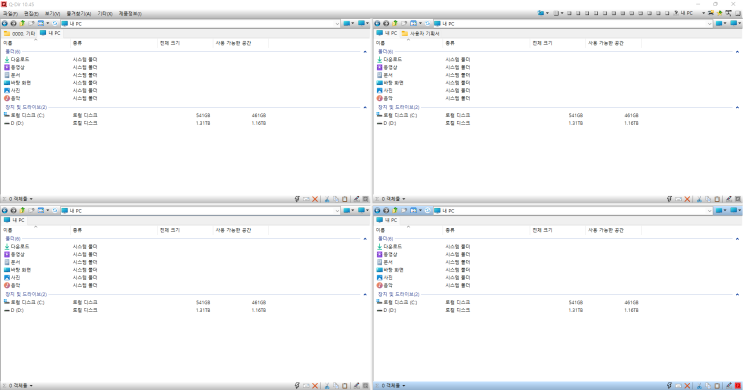This screenshot has height=390, width=743.
Task: Open address bar dropdown in top-right pane
Action: point(709,24)
